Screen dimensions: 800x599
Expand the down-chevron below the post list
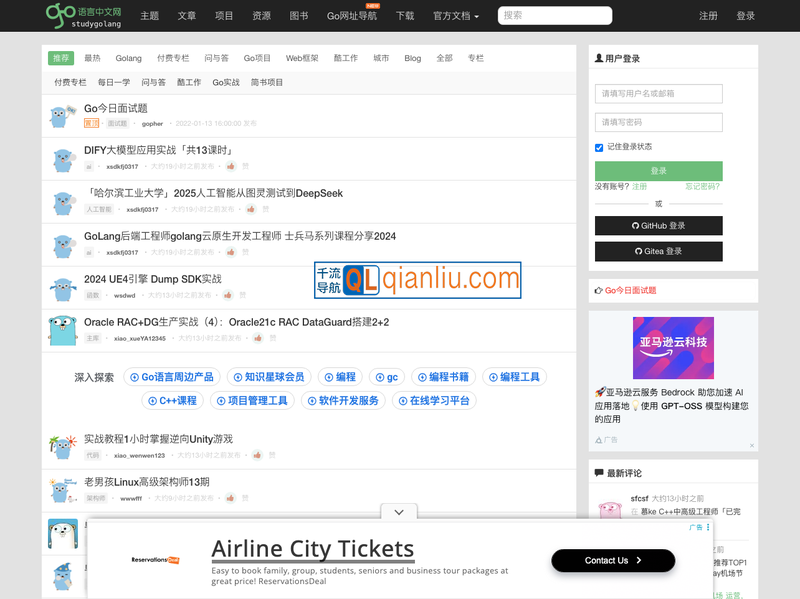tap(398, 512)
